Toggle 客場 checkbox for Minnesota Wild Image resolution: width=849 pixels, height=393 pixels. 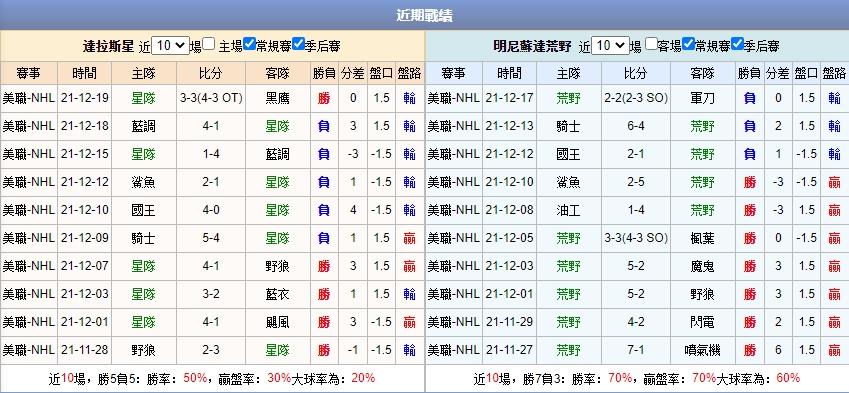coord(651,44)
